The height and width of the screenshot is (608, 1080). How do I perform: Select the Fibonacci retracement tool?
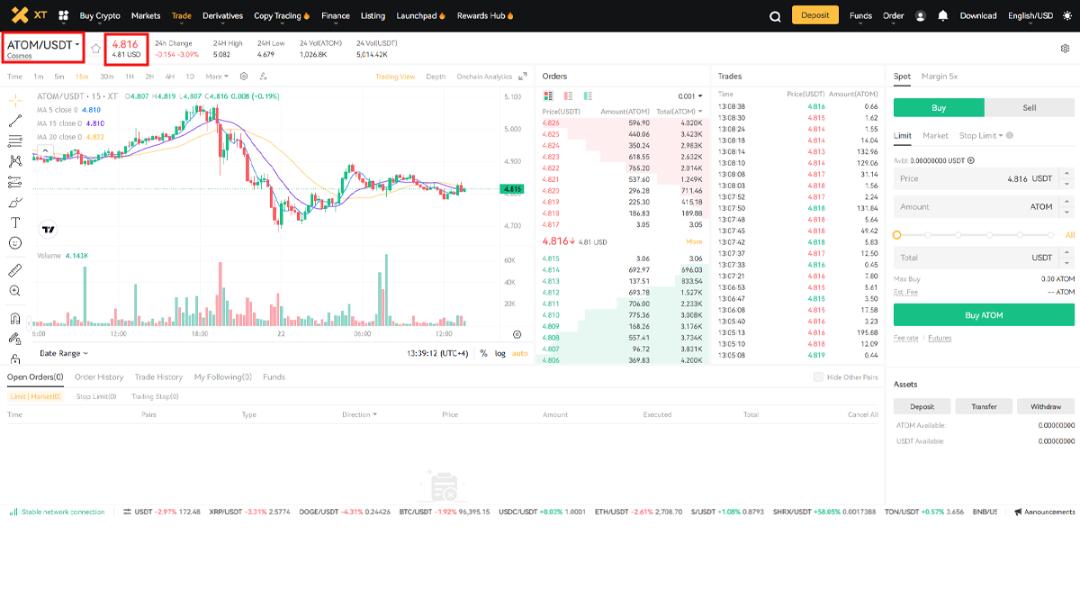(x=15, y=141)
